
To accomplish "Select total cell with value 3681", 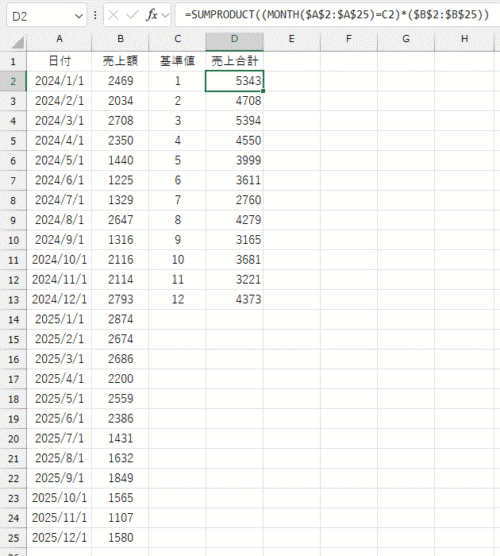I will pos(234,260).
